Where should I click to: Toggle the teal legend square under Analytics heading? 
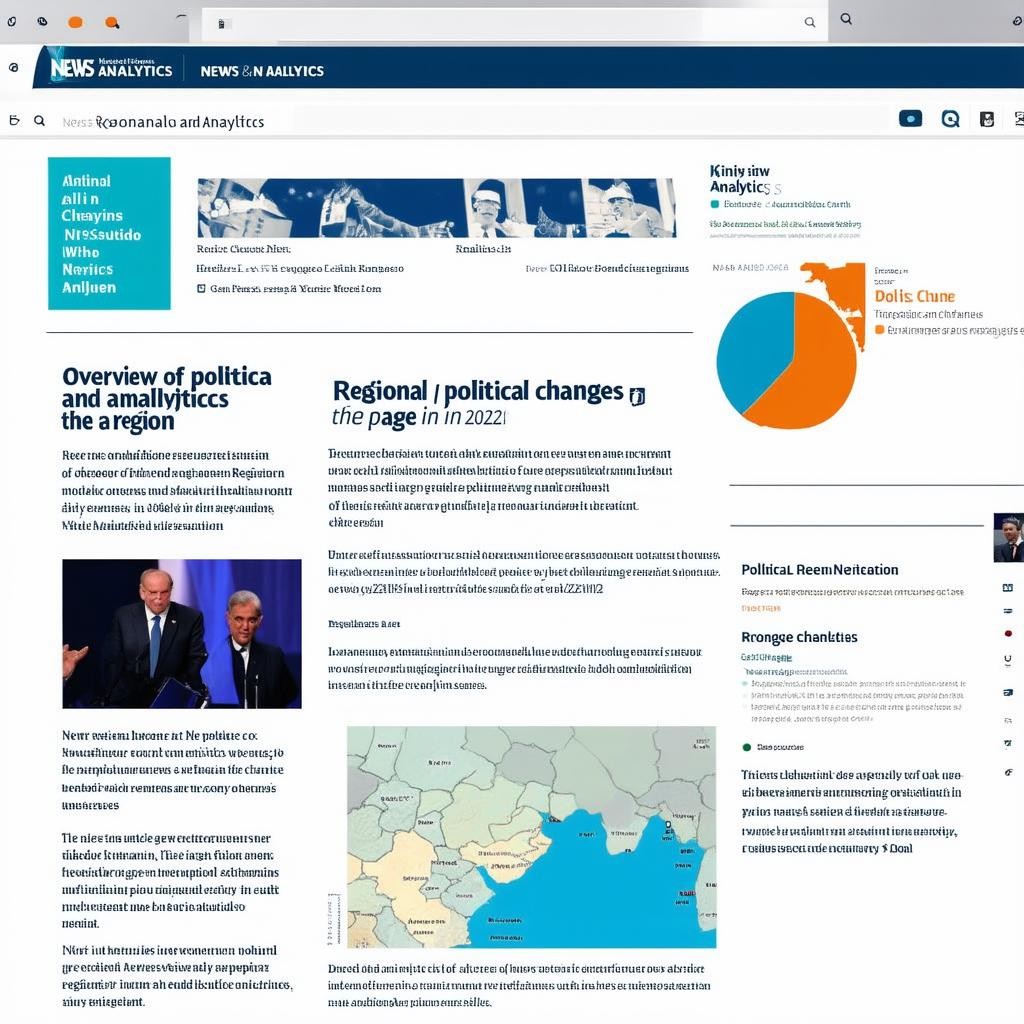point(714,204)
